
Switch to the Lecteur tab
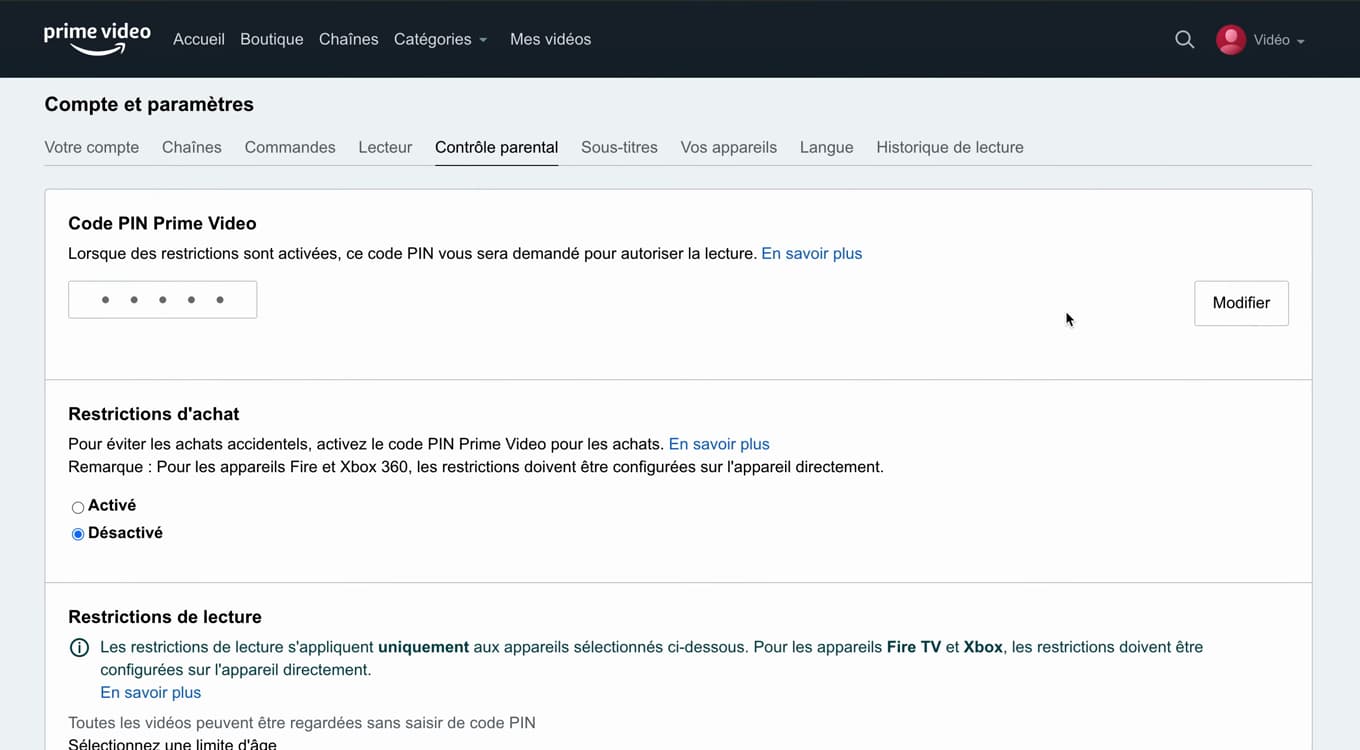click(x=385, y=147)
